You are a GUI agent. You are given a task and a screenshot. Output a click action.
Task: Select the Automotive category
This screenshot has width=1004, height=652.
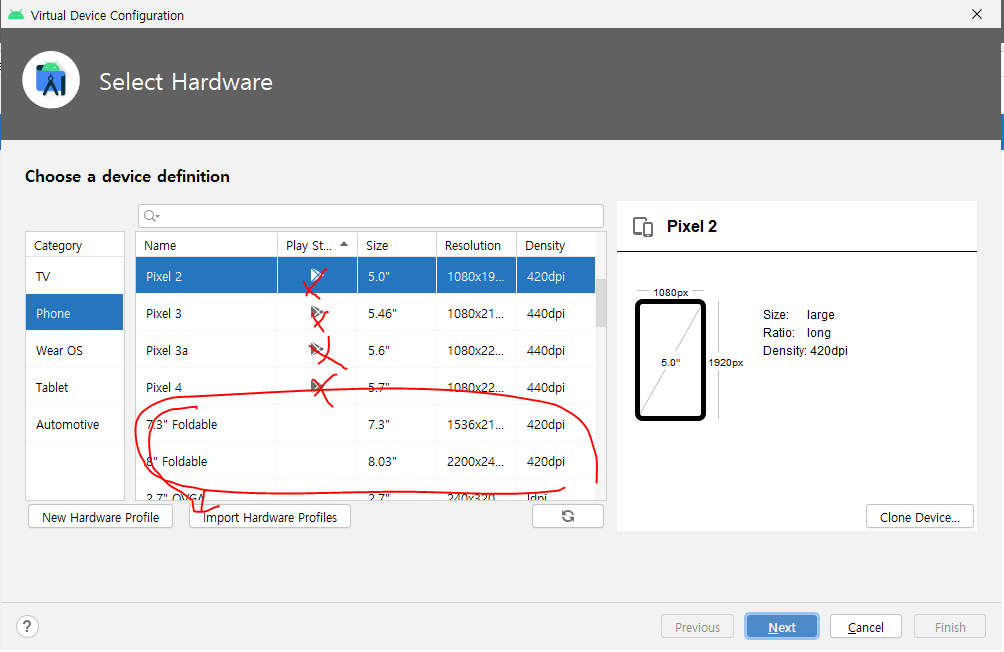(75, 424)
